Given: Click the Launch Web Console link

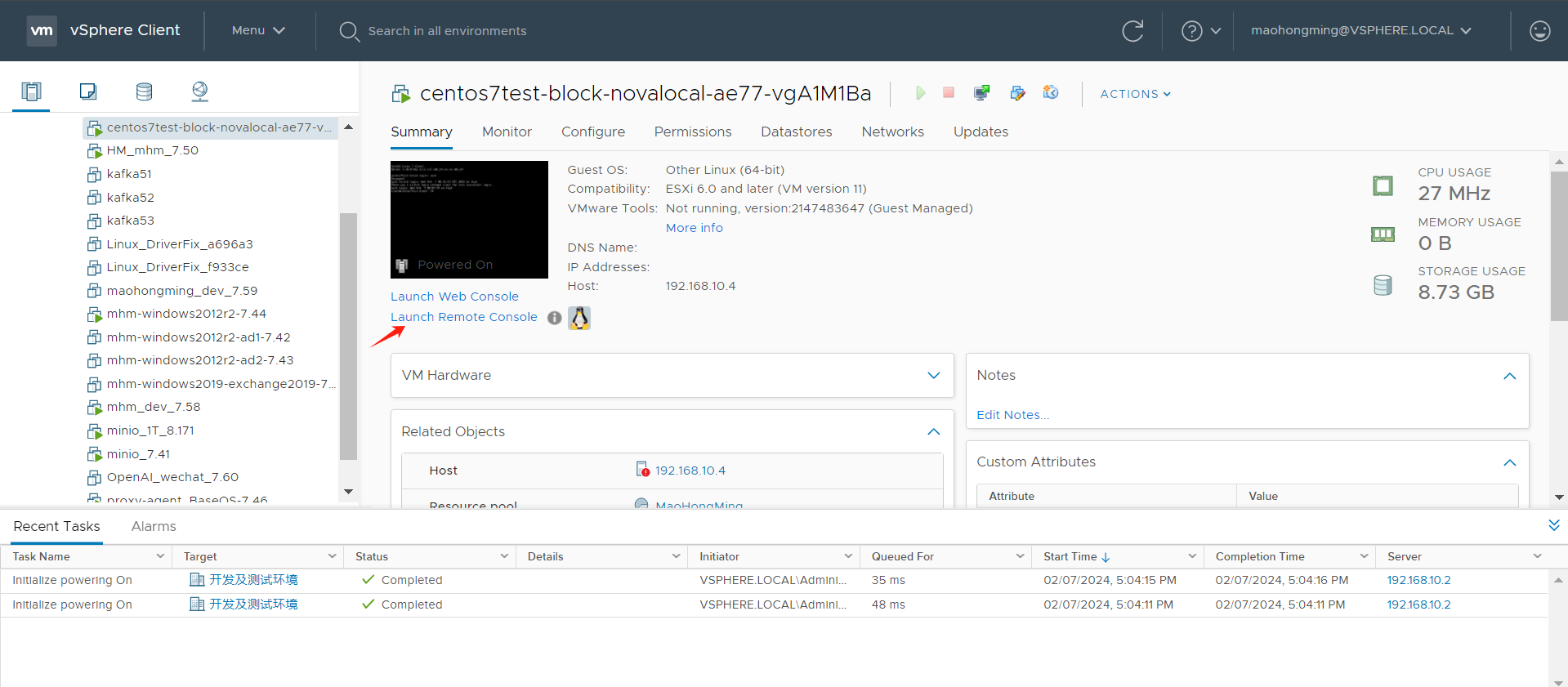Looking at the screenshot, I should click(x=454, y=297).
